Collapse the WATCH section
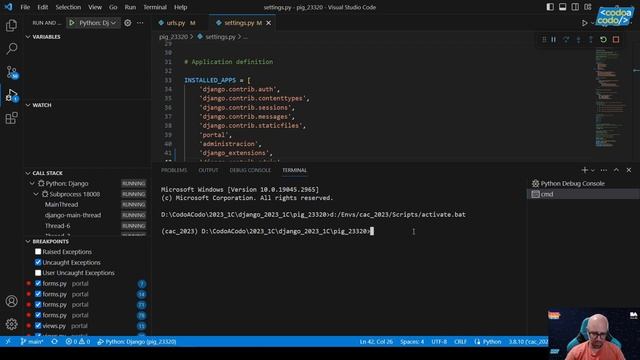 coord(28,105)
